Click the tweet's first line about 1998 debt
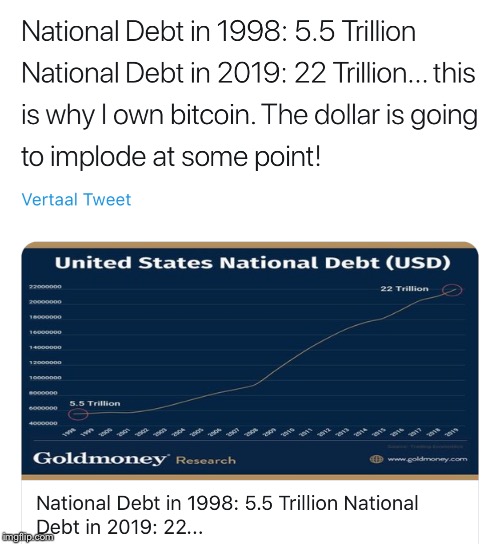500x544 pixels. click(x=219, y=31)
